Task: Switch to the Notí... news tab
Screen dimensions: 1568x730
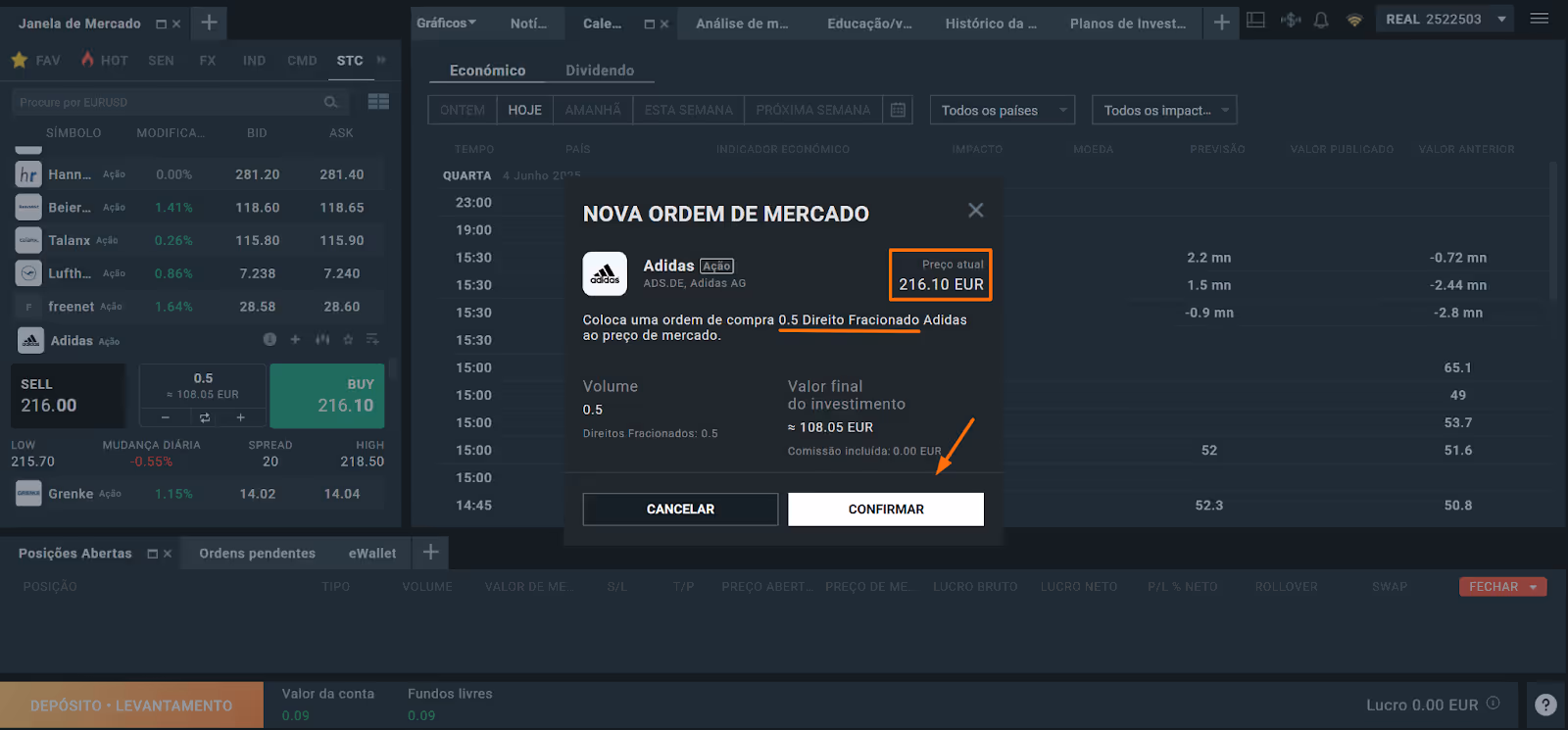Action: point(528,24)
